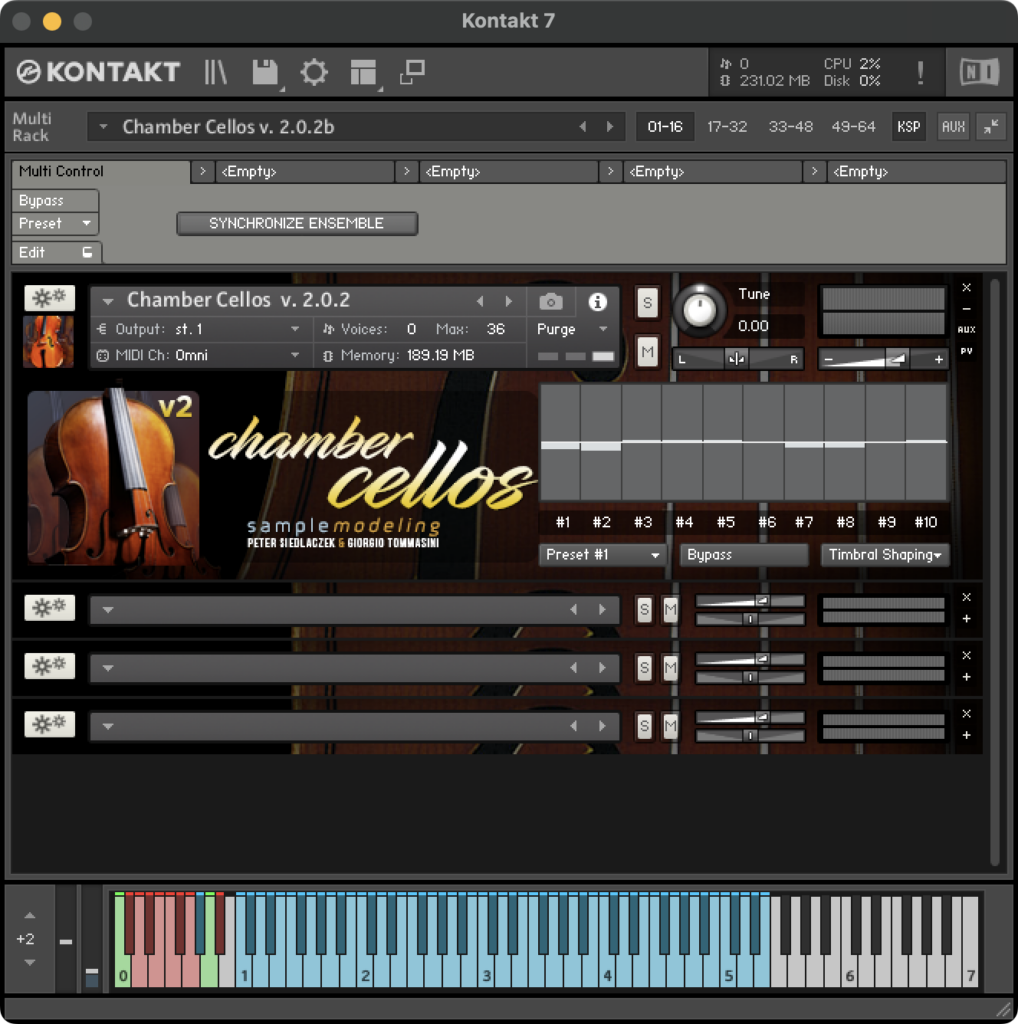This screenshot has height=1024, width=1018.
Task: Open first empty slot instrument dropdown arrow
Action: click(108, 609)
